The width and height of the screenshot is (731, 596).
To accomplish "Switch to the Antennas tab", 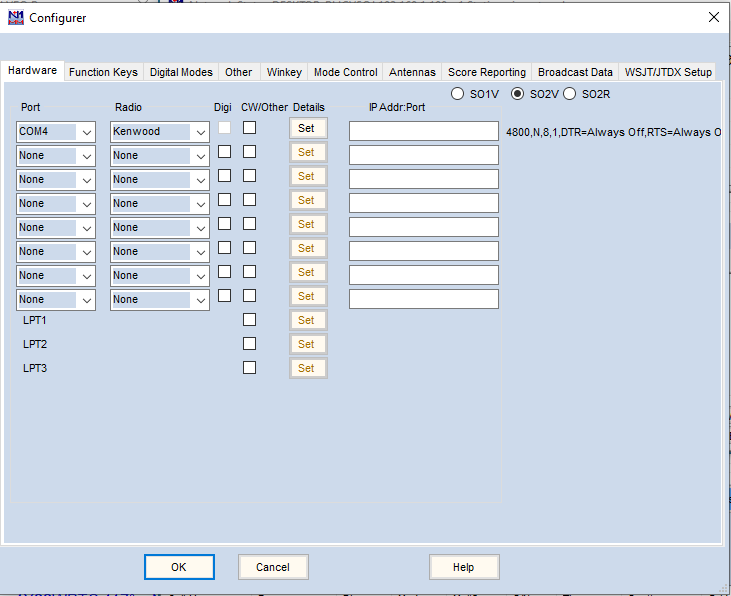I will click(412, 72).
